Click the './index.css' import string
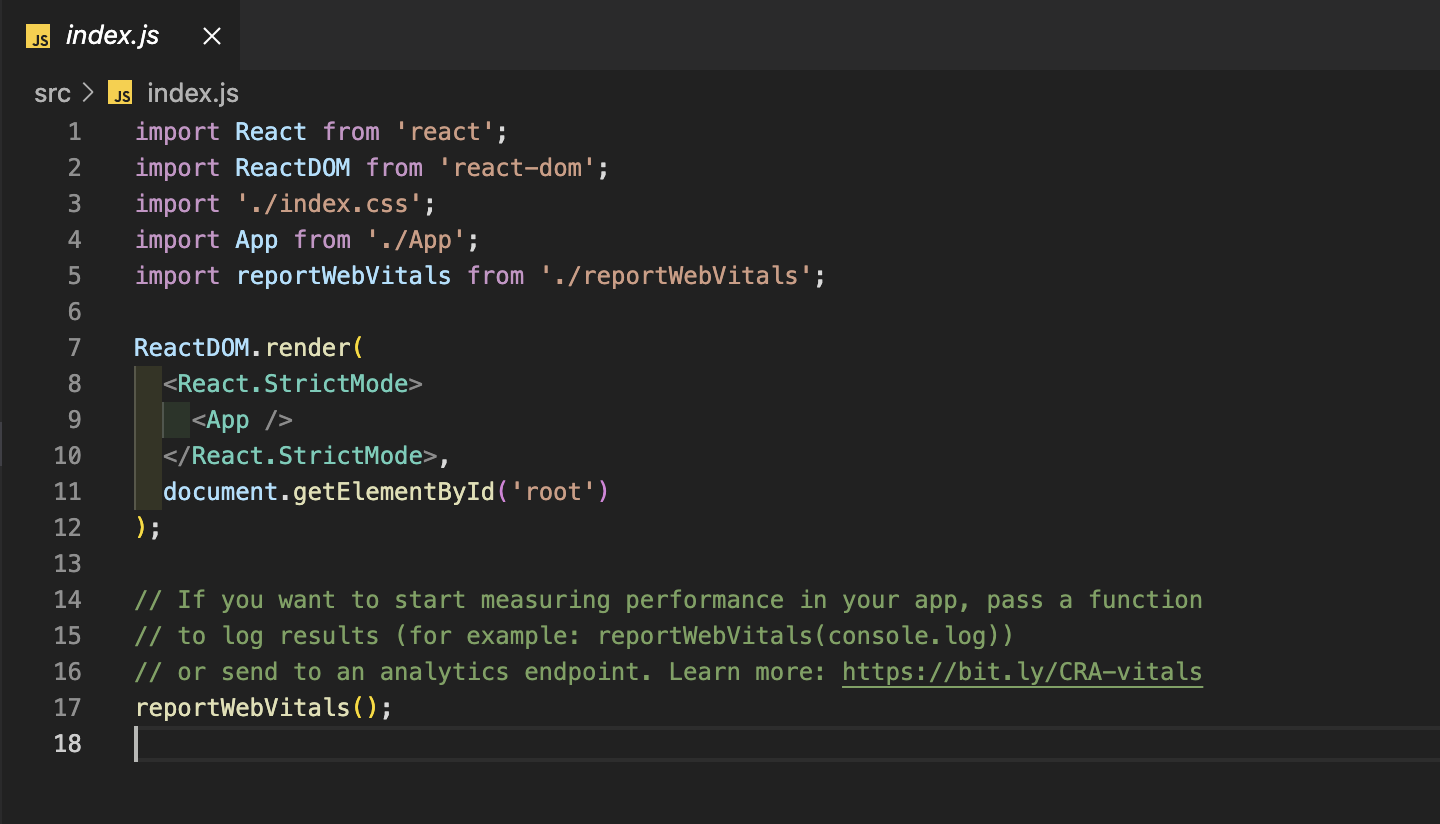1440x824 pixels. 330,204
